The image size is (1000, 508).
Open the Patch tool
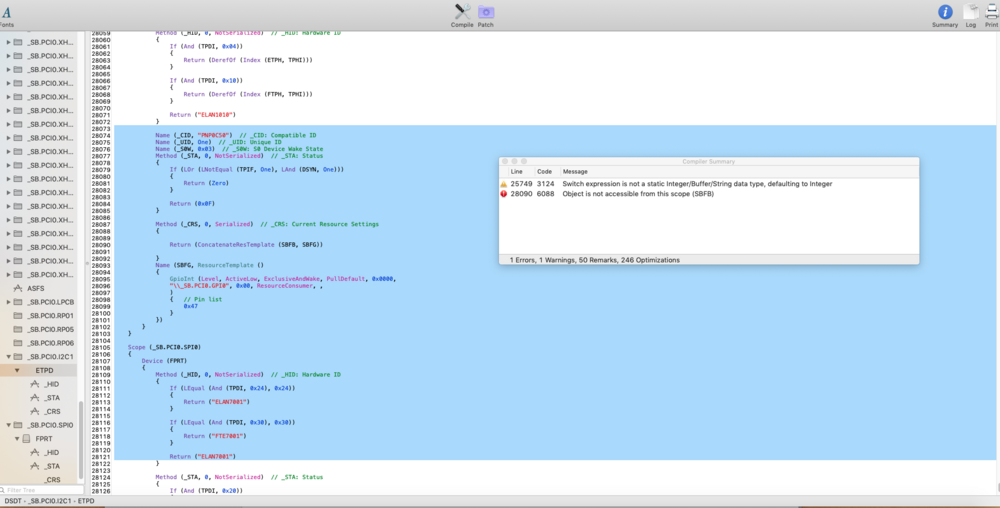(x=486, y=13)
